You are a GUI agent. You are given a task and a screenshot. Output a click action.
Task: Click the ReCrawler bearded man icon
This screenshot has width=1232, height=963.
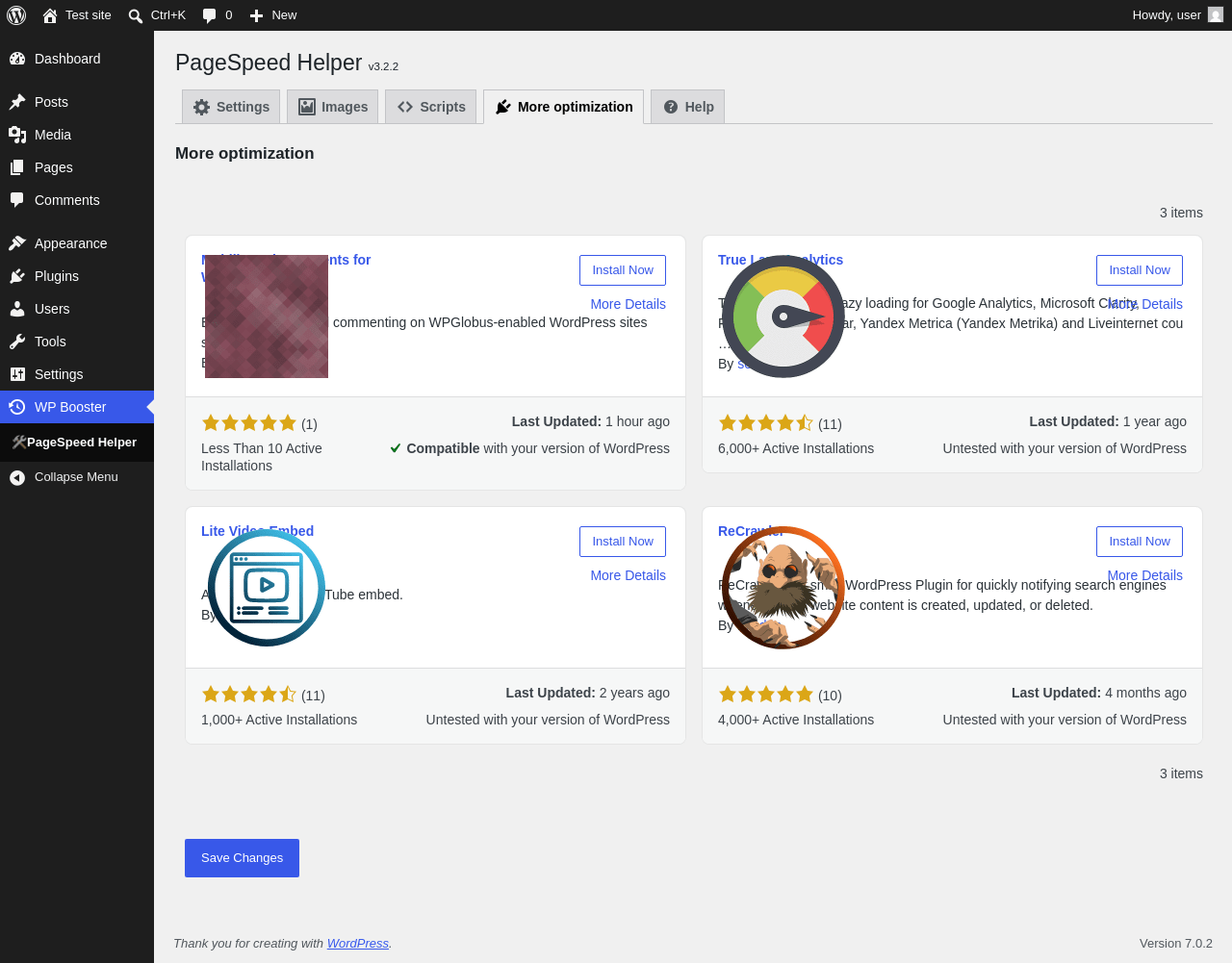(x=783, y=588)
